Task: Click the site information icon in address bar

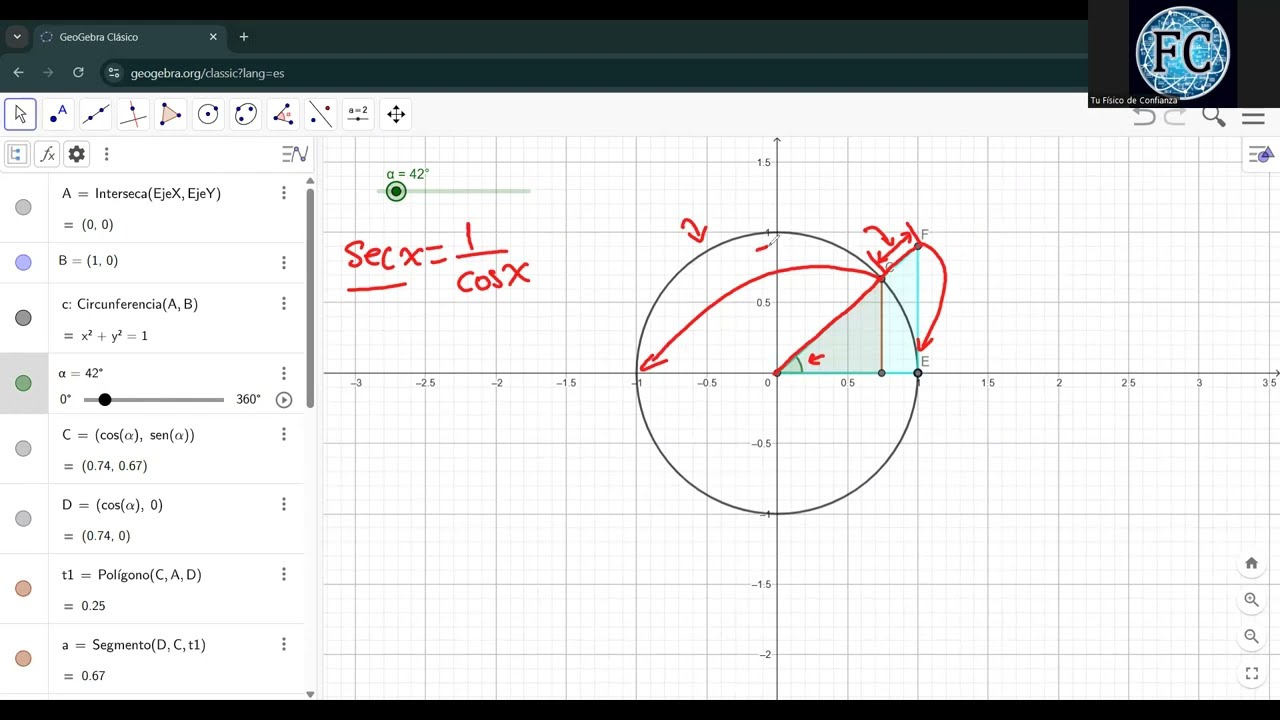Action: (114, 73)
